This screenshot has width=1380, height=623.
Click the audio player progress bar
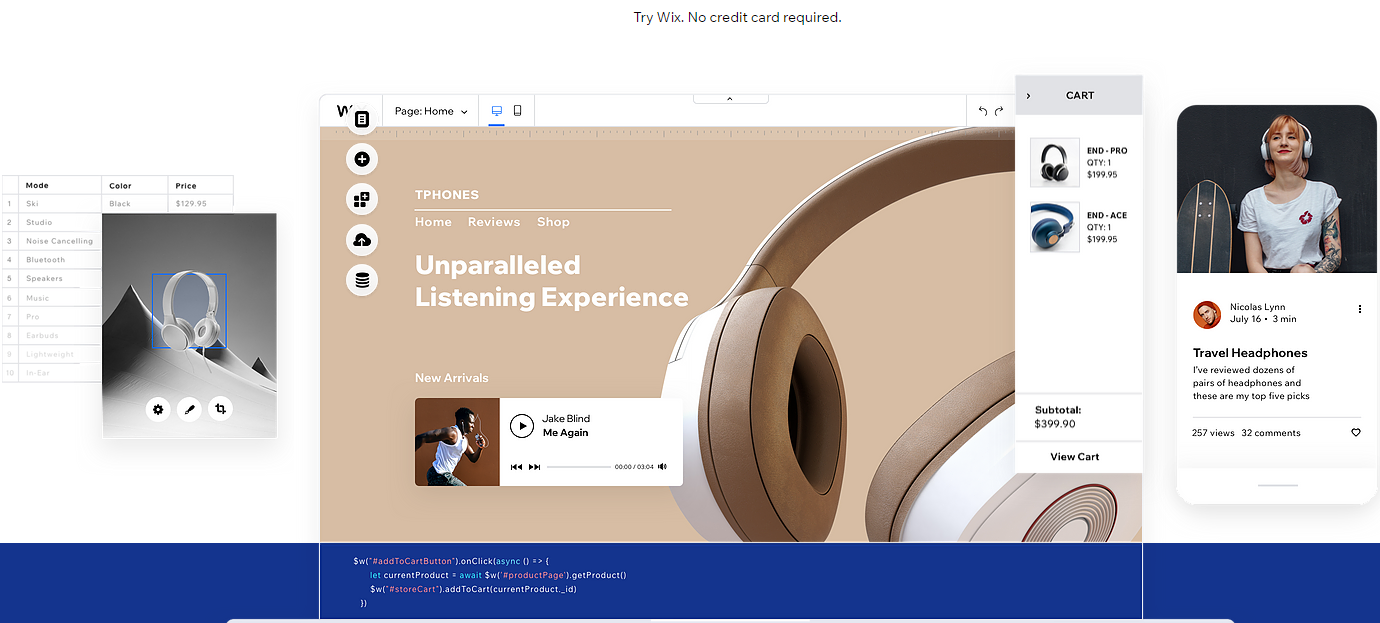[578, 467]
